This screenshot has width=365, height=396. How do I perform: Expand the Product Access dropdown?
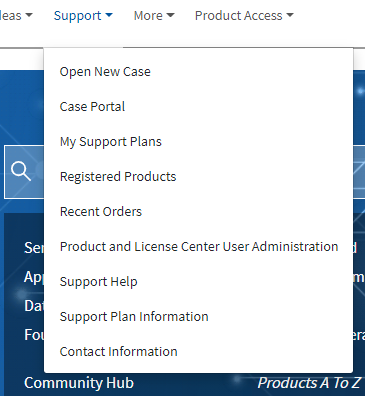(244, 15)
